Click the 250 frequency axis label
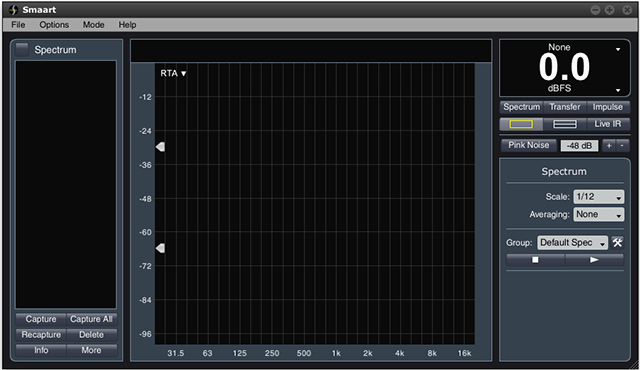 tap(272, 353)
